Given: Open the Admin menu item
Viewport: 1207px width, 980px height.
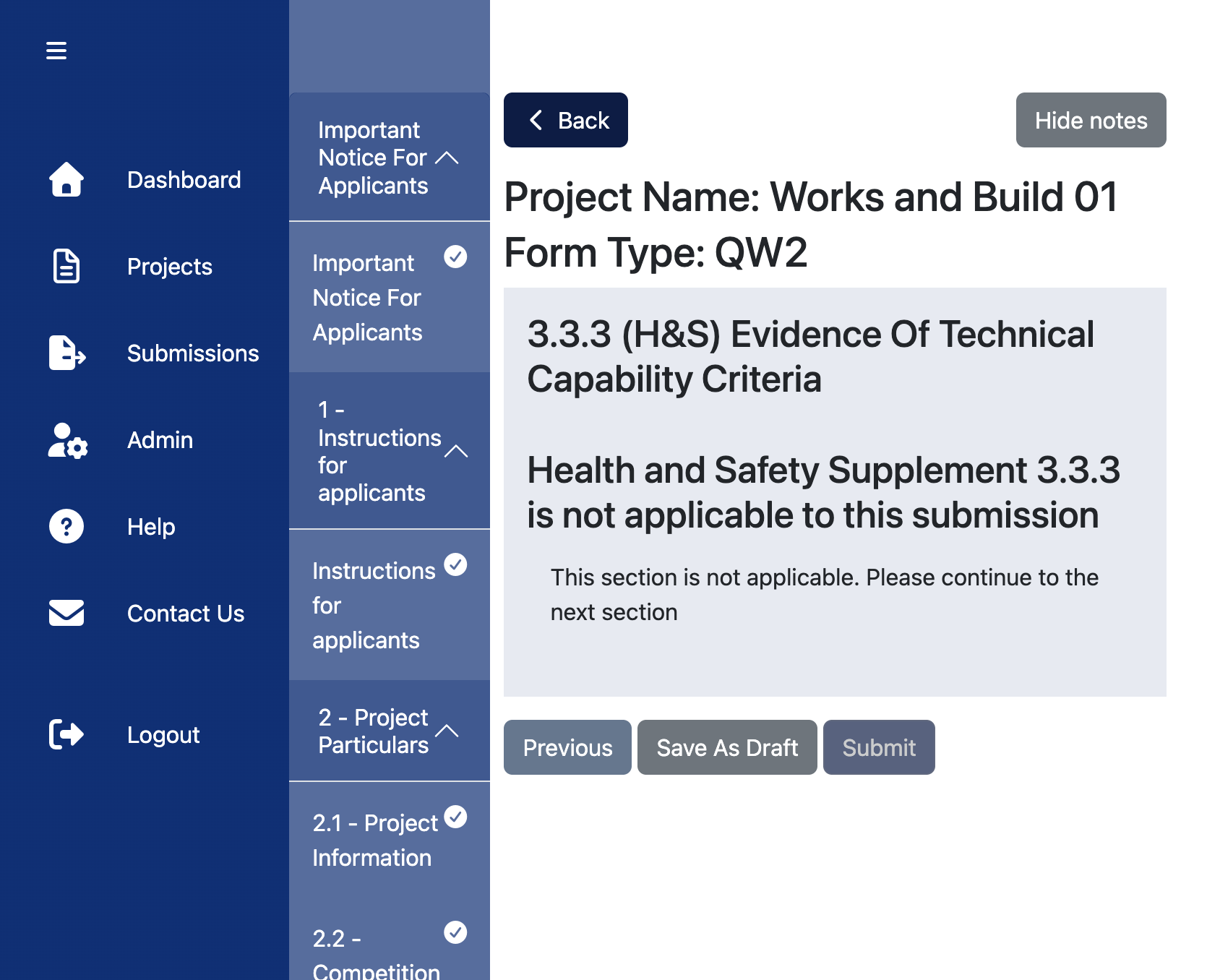Looking at the screenshot, I should point(160,440).
